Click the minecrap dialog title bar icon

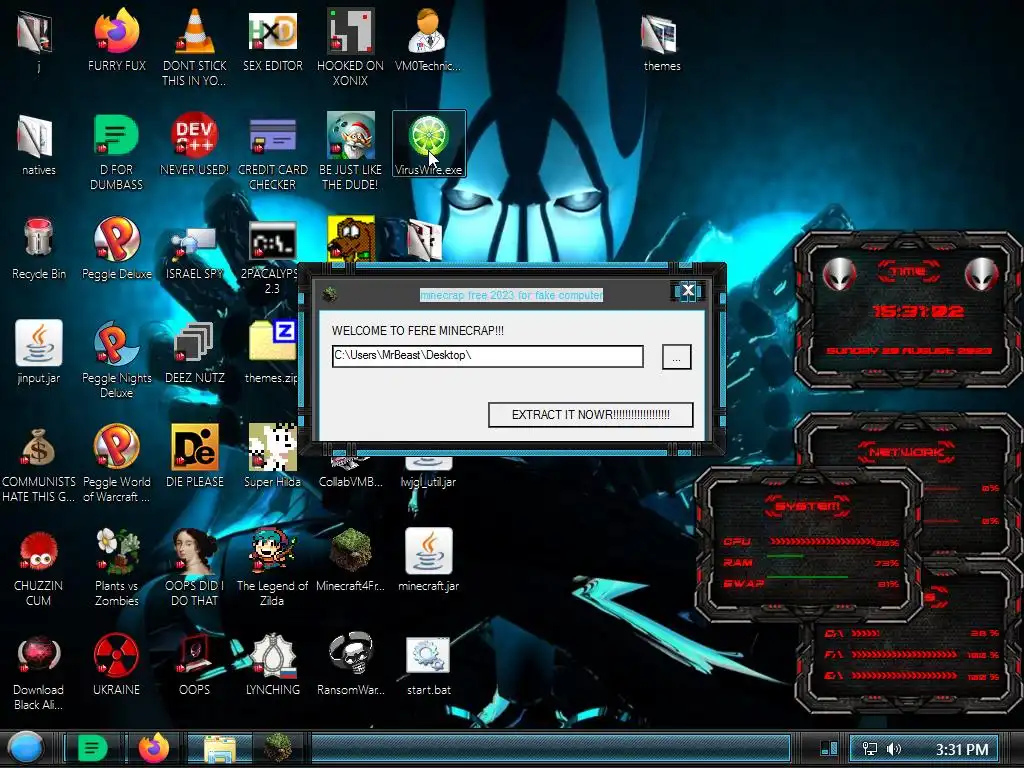click(329, 295)
